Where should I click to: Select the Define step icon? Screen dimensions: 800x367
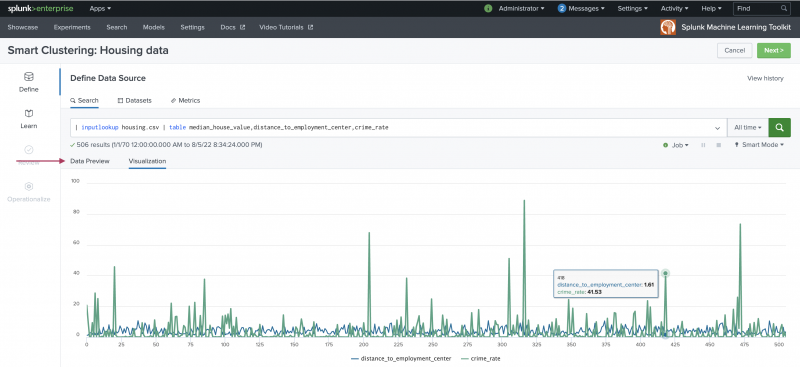coord(29,77)
